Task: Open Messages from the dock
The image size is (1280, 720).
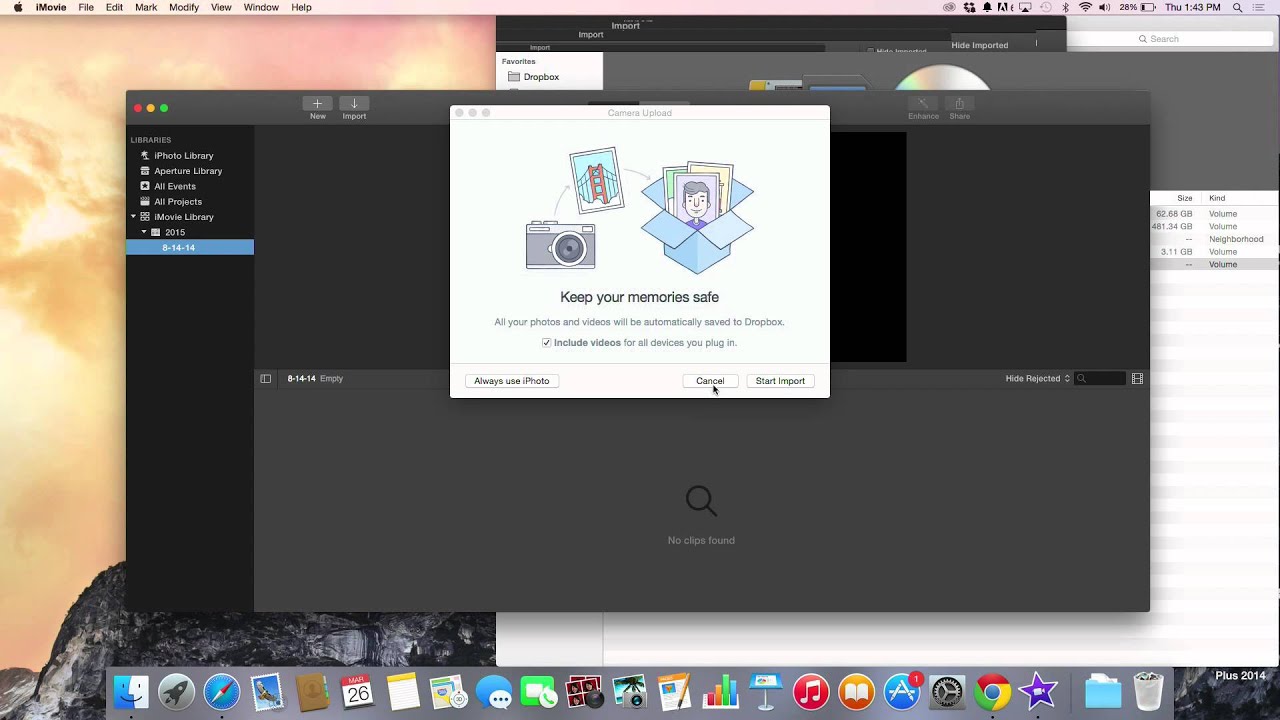Action: click(494, 692)
